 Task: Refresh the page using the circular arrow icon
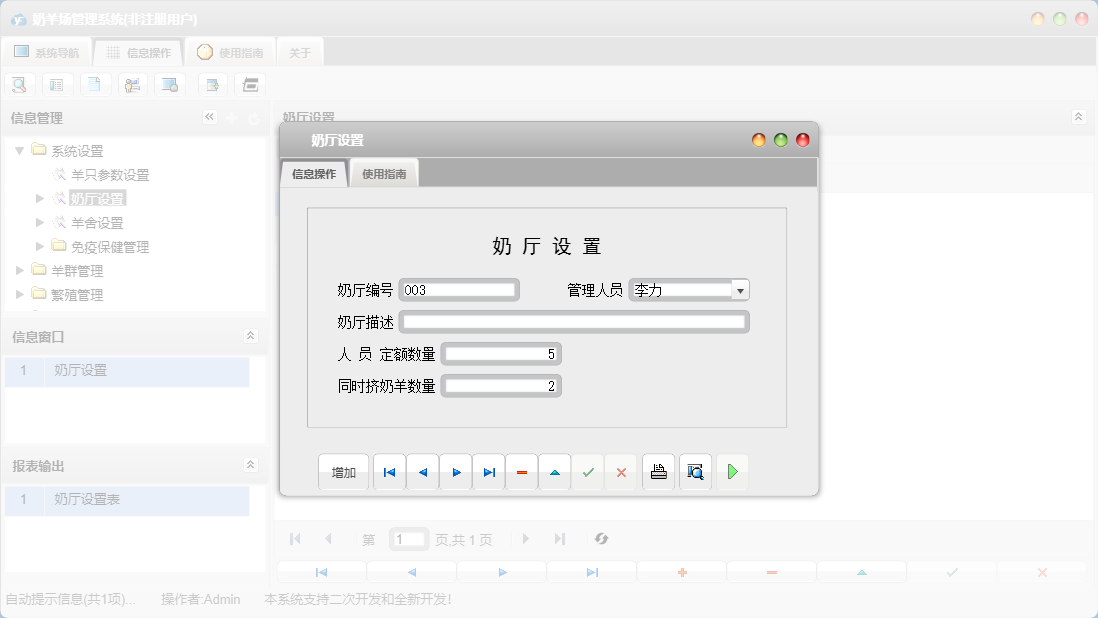pyautogui.click(x=601, y=539)
